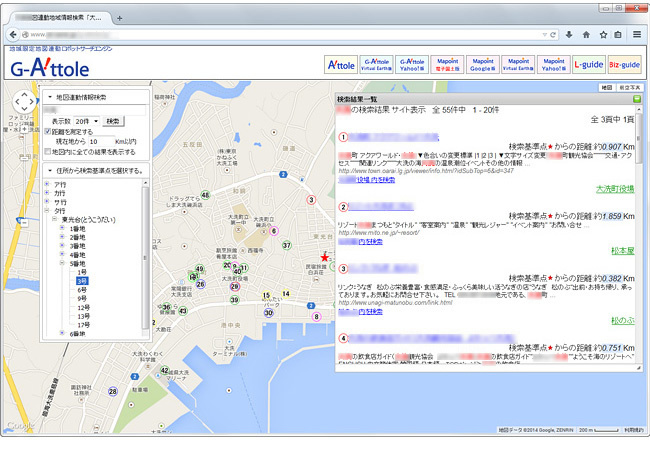Open the 表示数 20件 dropdown
Screen dimensions: 650x450
click(87, 121)
